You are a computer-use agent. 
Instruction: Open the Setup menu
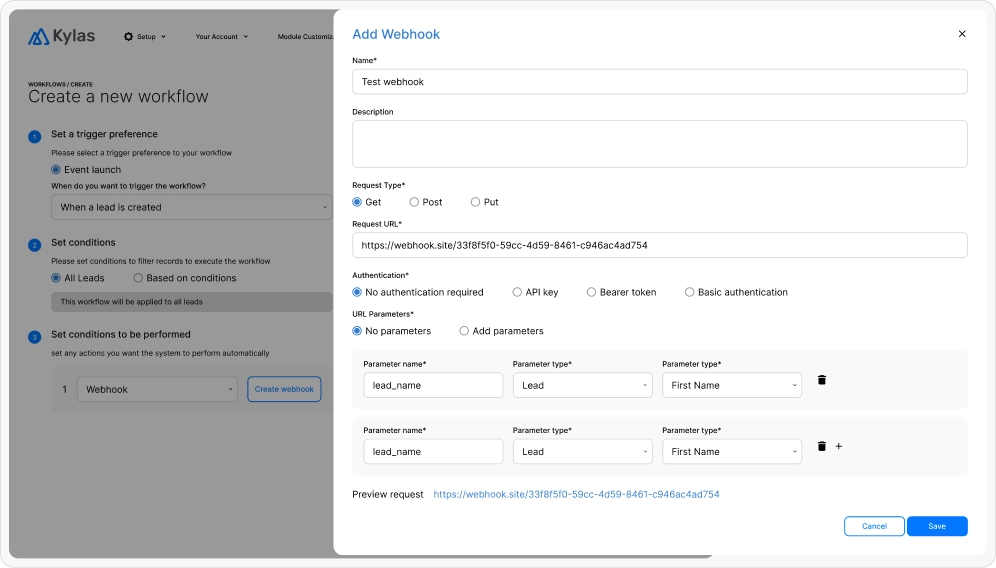point(146,37)
